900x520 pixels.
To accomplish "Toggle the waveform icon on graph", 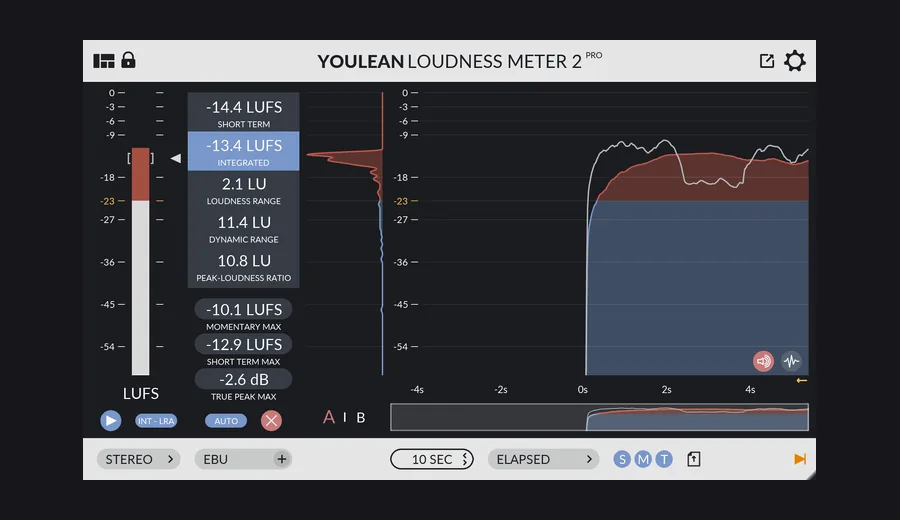I will coord(792,361).
